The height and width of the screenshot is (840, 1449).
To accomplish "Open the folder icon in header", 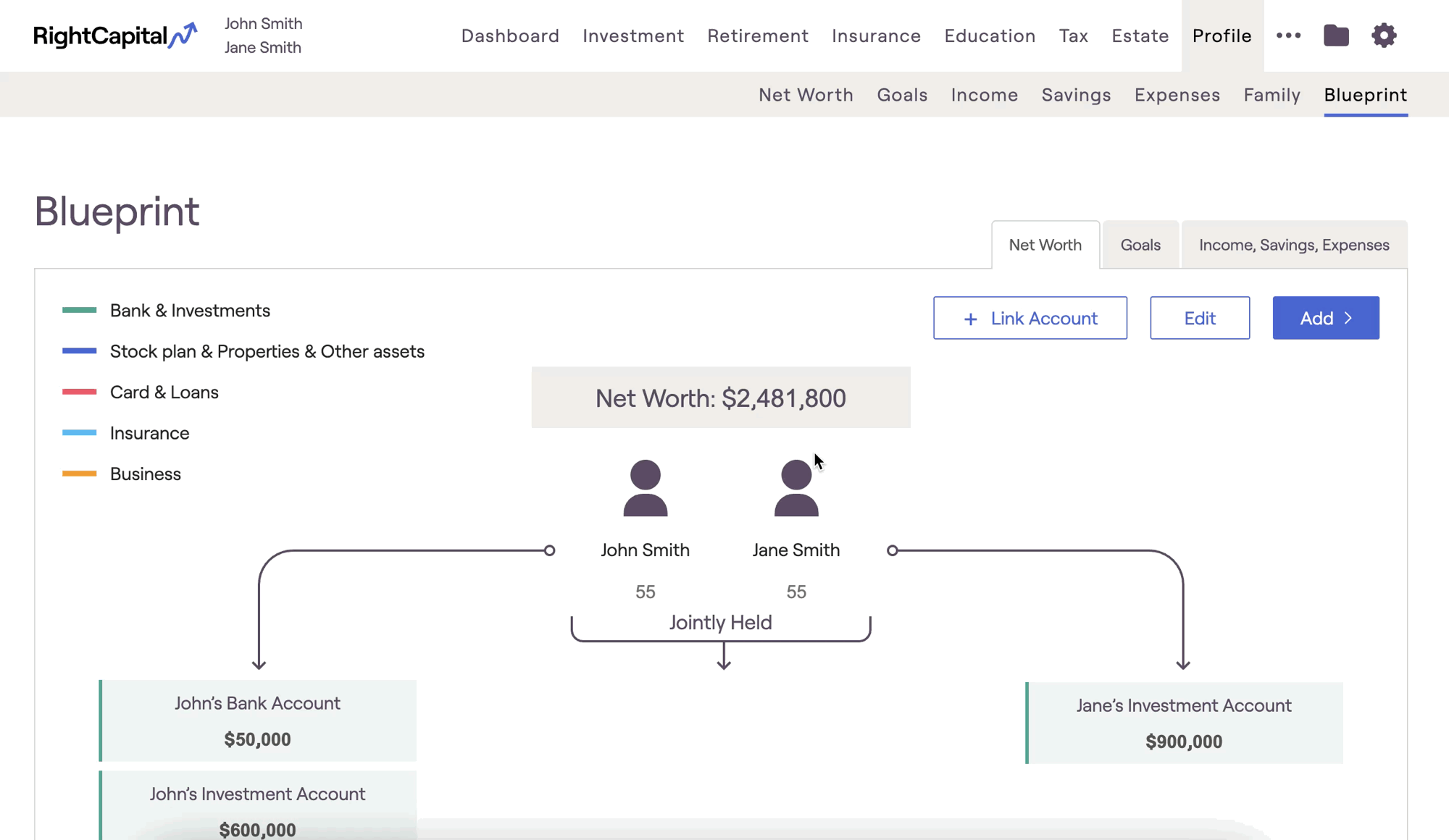I will 1336,35.
